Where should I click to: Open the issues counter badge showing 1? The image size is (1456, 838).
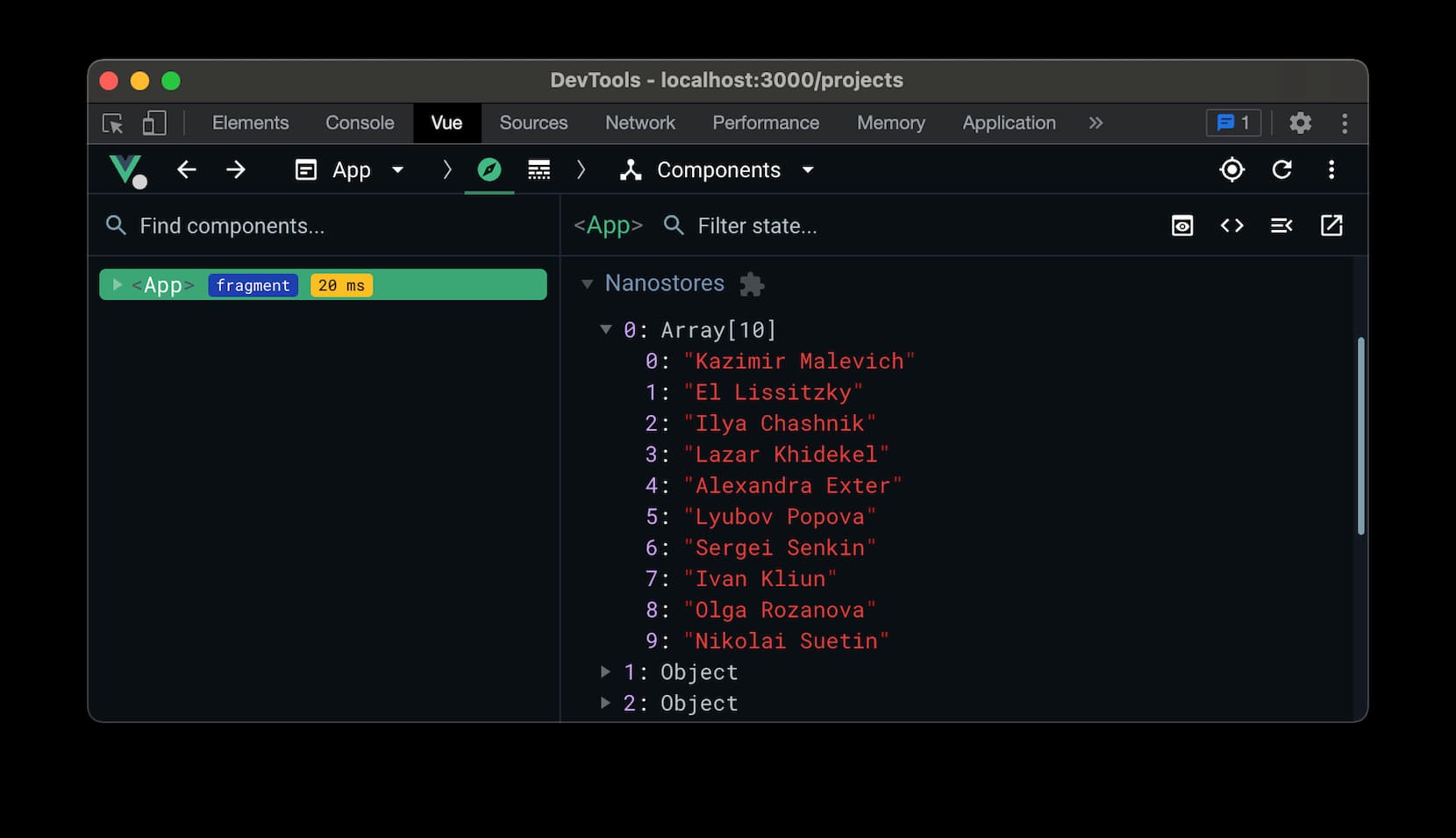click(1233, 123)
